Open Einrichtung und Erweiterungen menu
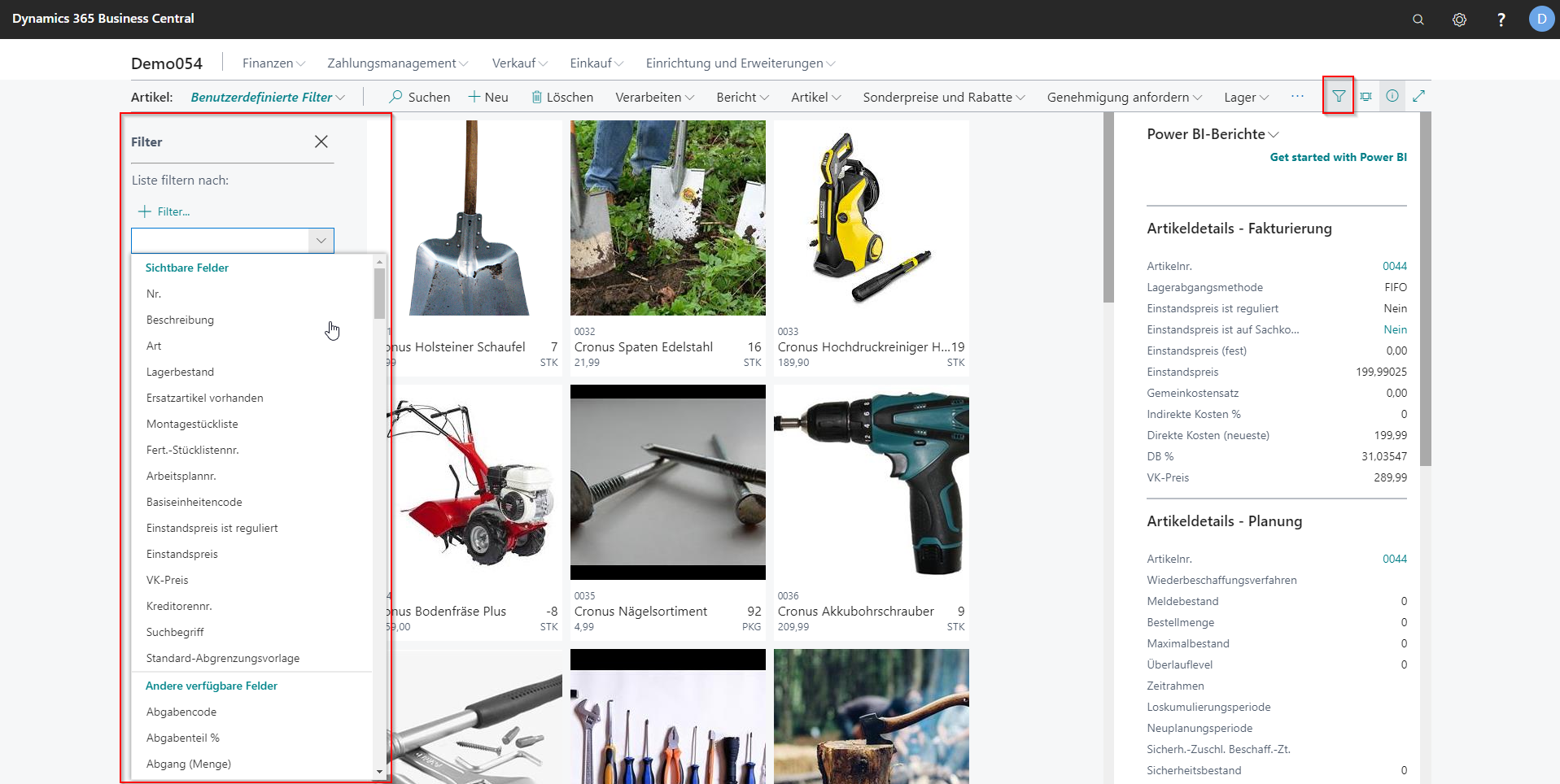 point(741,63)
